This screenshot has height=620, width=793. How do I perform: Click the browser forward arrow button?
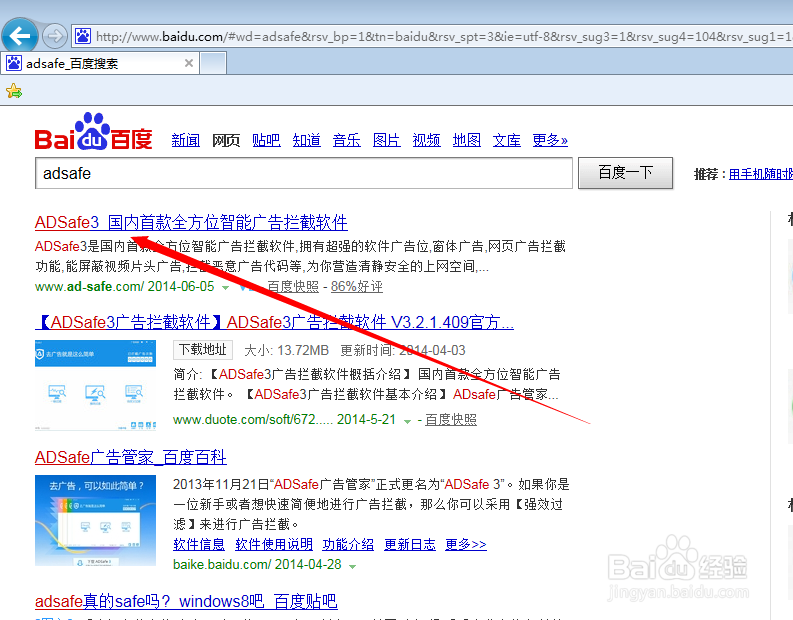coord(54,36)
